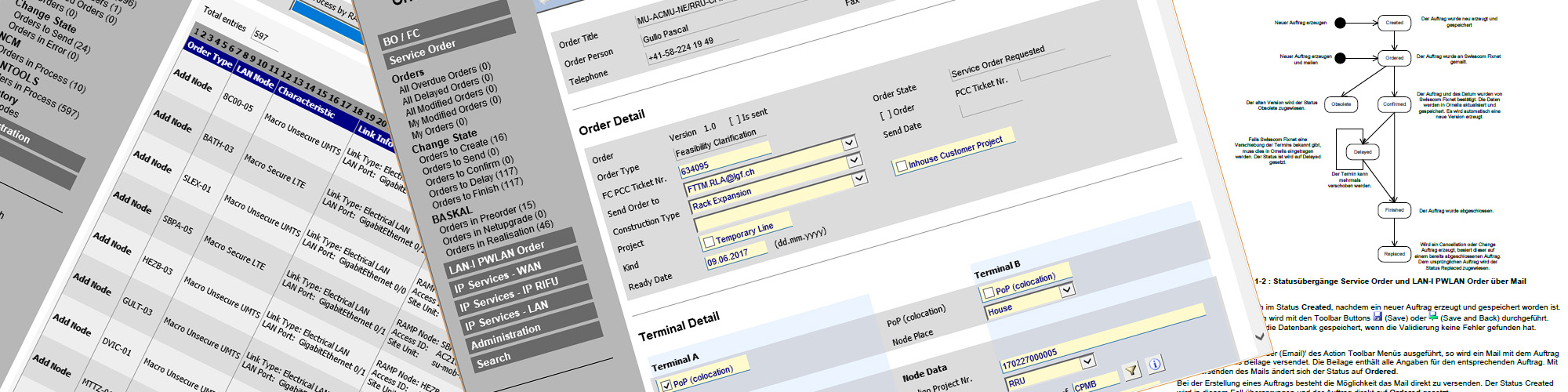Image resolution: width=1568 pixels, height=392 pixels.
Task: Click the Created state node in the diagram
Action: click(1394, 23)
